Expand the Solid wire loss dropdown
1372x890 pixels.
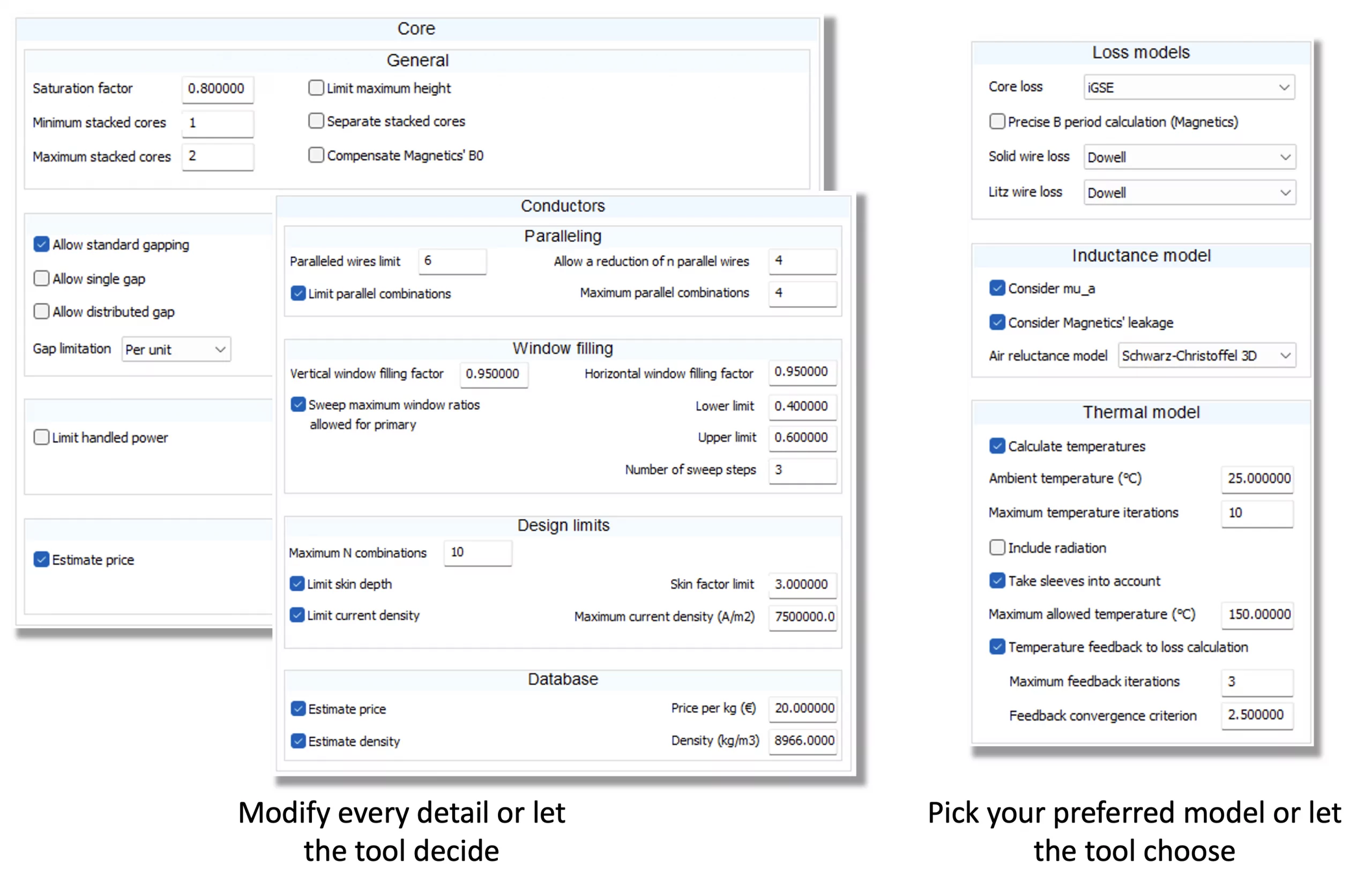pyautogui.click(x=1189, y=158)
